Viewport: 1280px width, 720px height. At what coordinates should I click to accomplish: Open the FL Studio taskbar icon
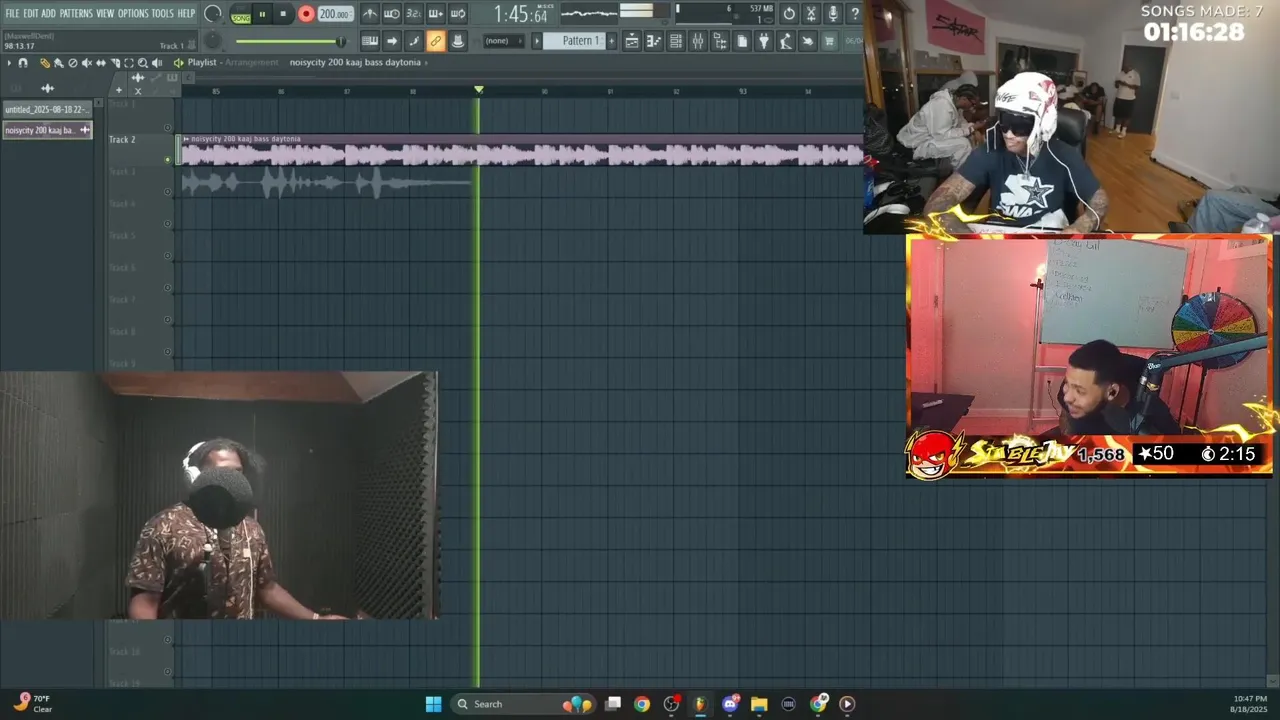(700, 704)
